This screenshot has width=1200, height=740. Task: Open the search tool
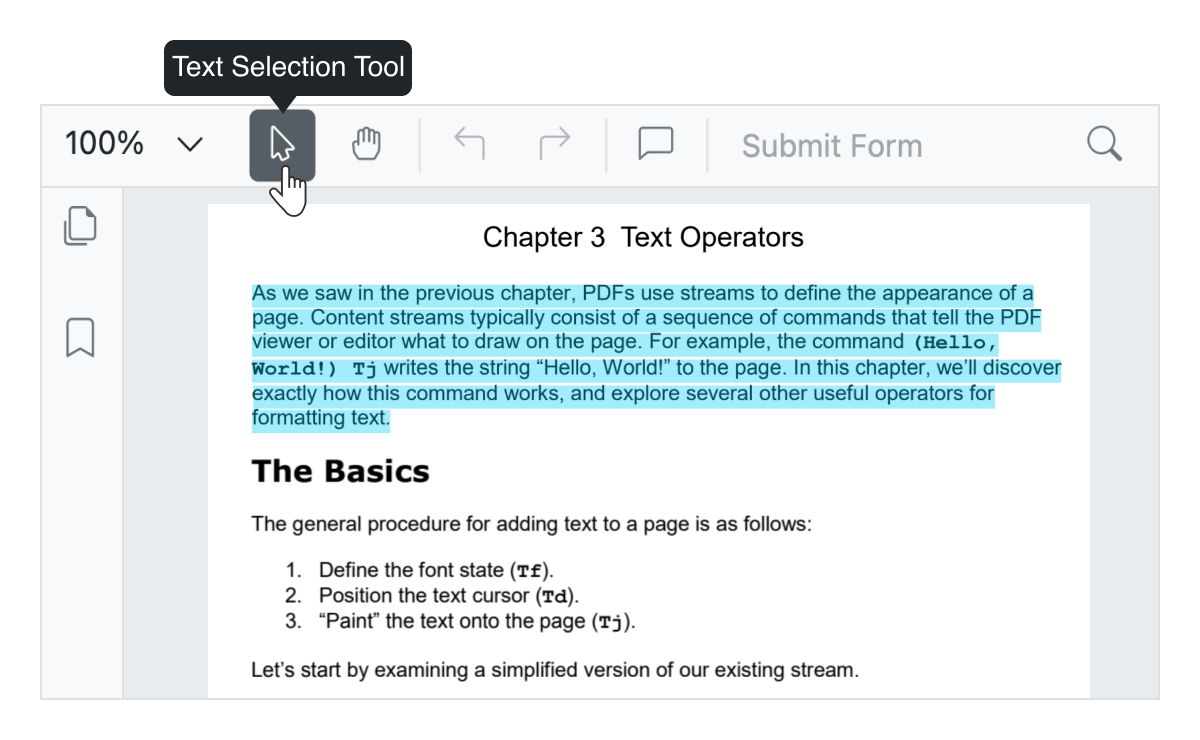pos(1105,143)
